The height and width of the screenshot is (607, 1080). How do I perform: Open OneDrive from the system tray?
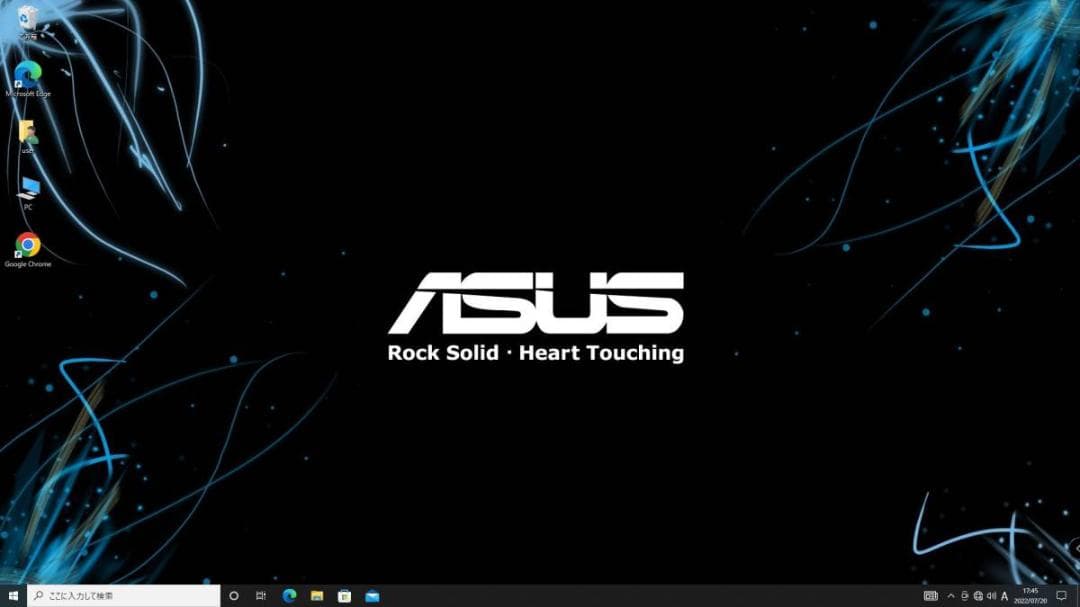point(966,596)
